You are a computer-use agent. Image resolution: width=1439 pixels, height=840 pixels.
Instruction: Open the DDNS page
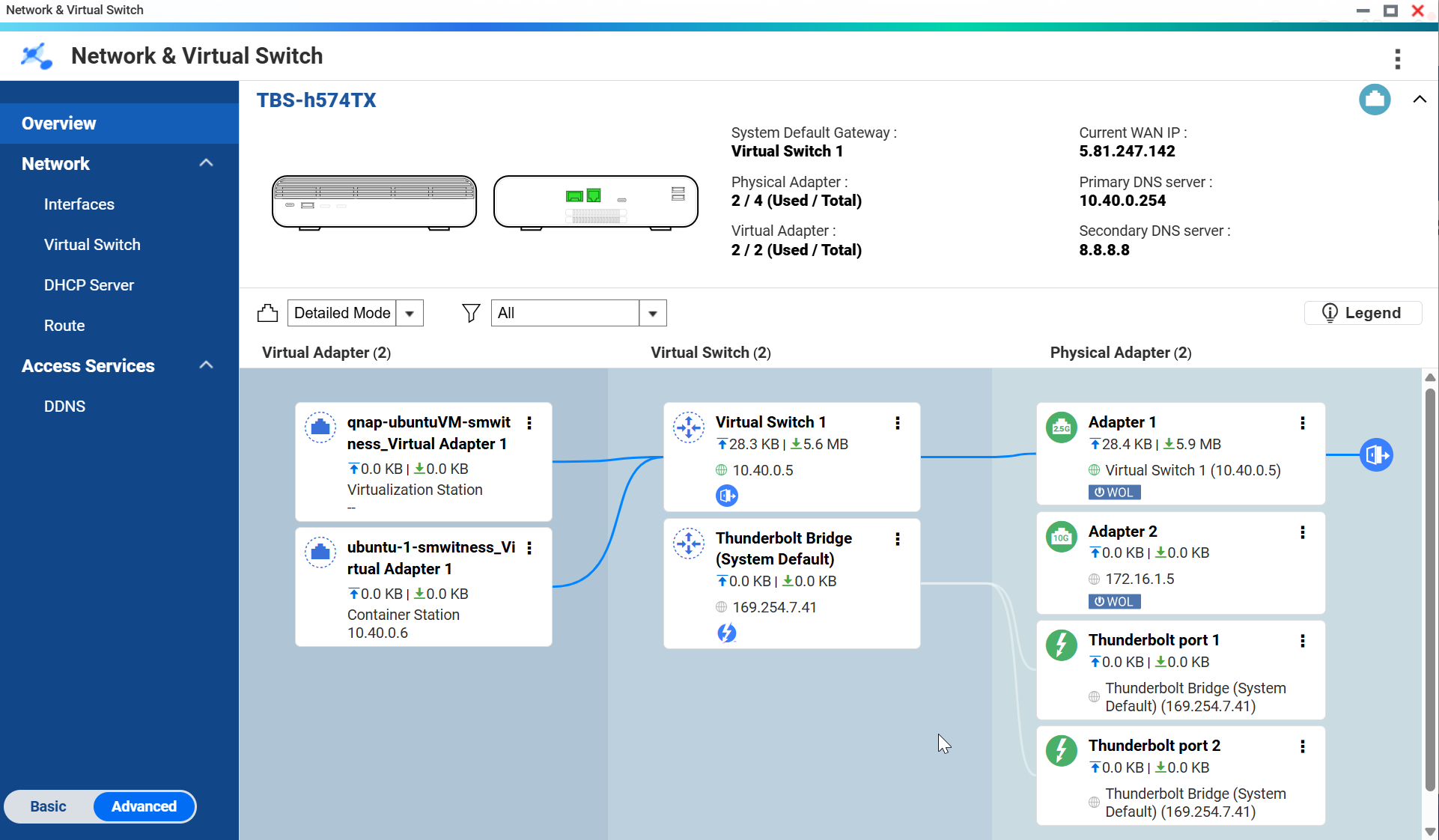(x=64, y=407)
